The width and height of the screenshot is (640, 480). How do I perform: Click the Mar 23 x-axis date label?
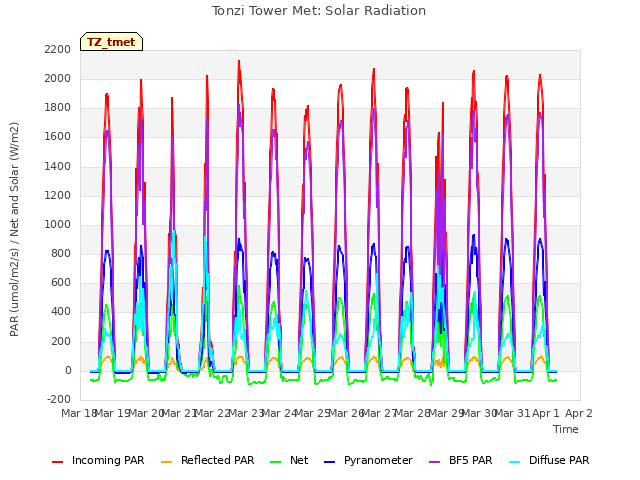(246, 413)
